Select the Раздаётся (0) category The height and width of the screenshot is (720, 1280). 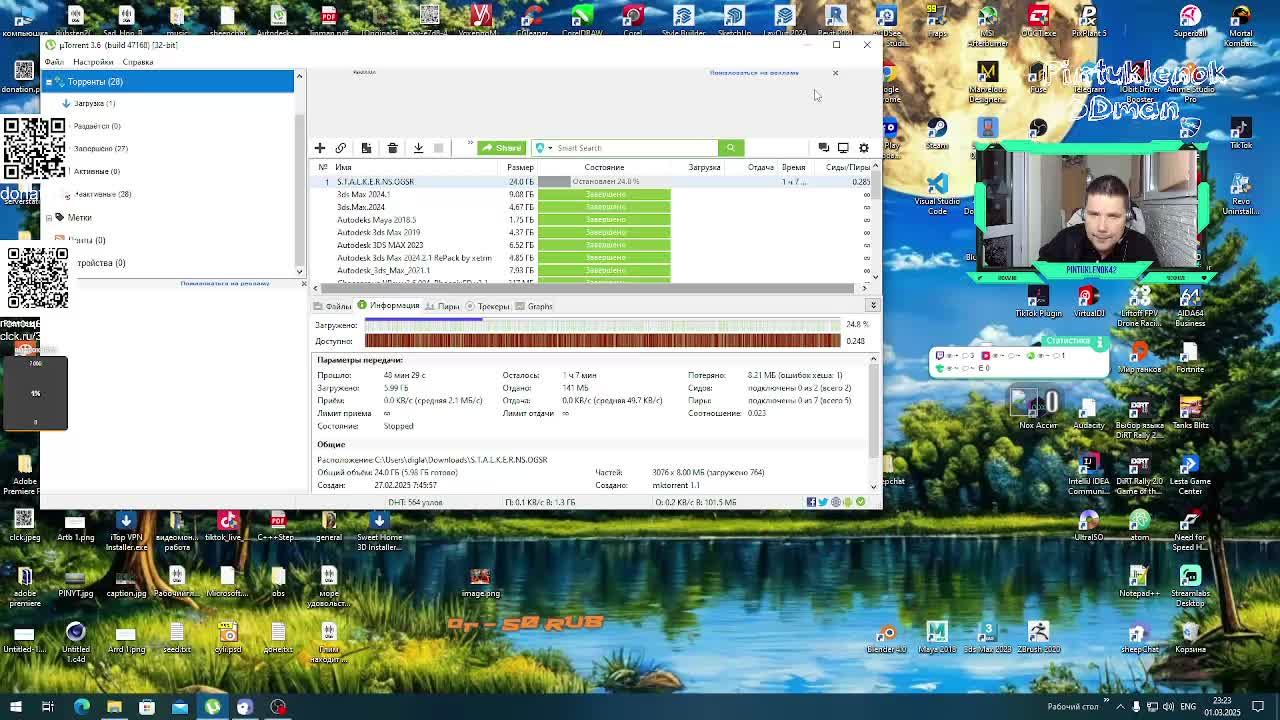[x=96, y=126]
